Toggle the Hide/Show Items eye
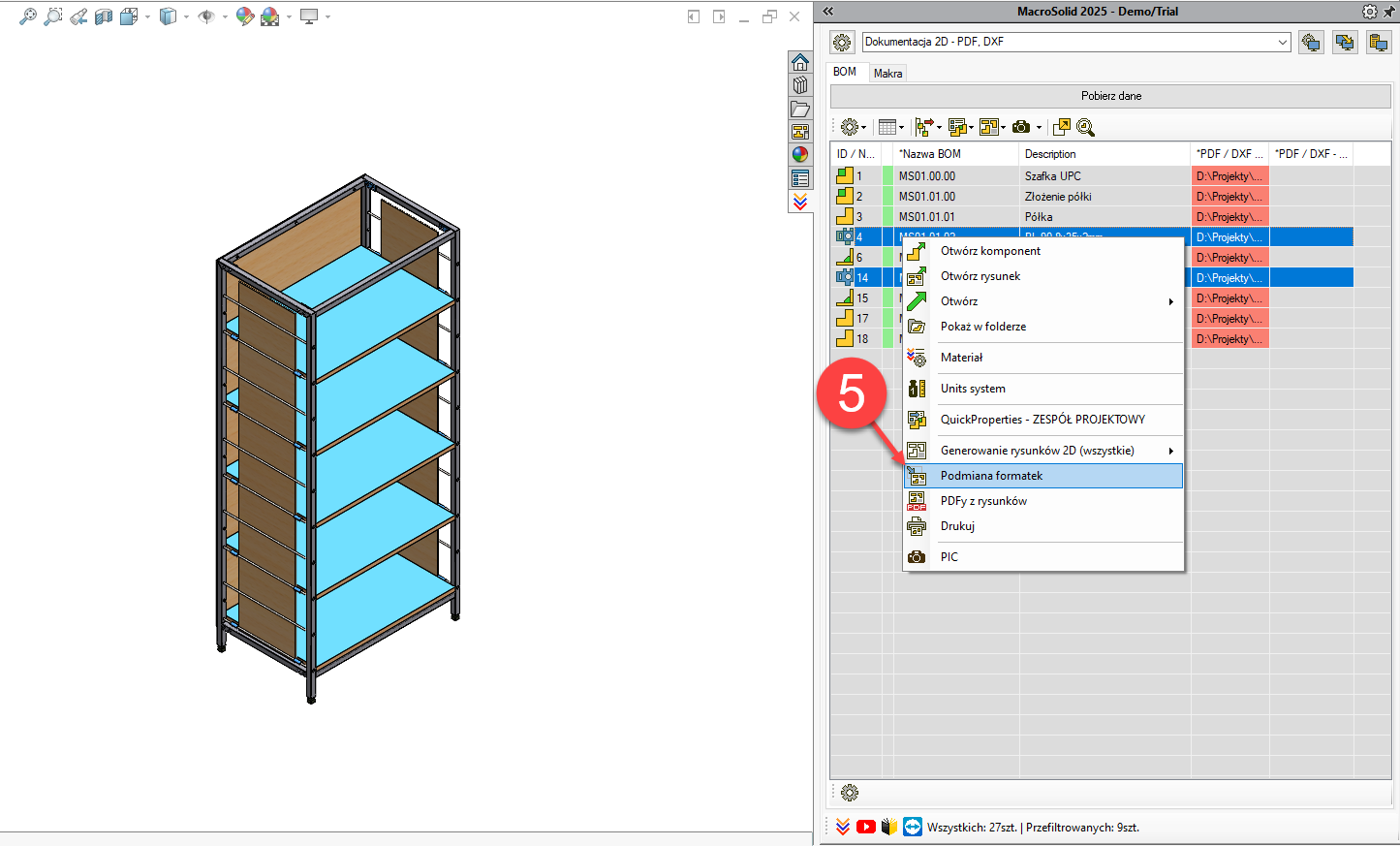The height and width of the screenshot is (846, 1400). [x=205, y=16]
